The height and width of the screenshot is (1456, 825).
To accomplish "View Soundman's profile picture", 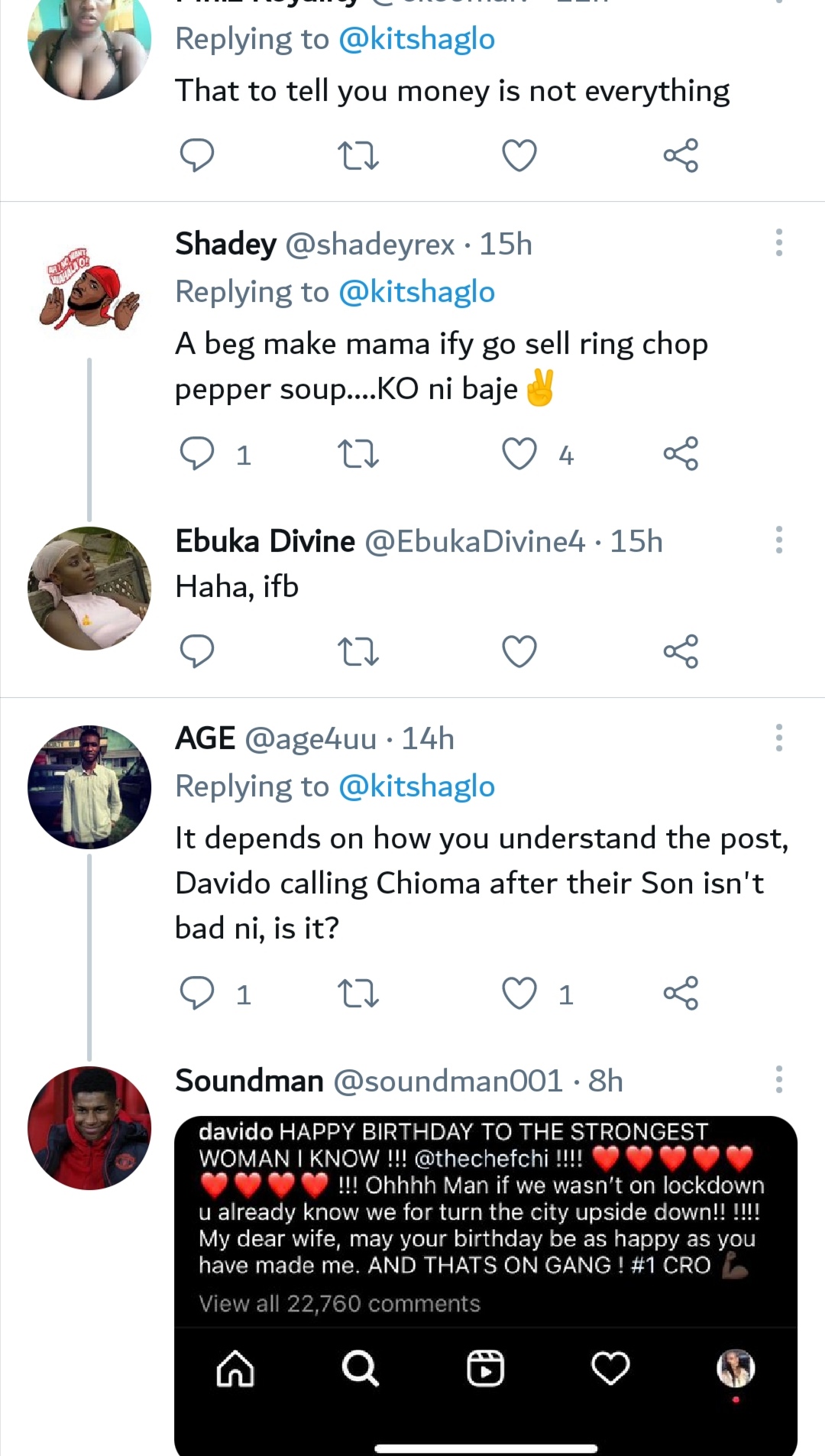I will click(89, 1128).
